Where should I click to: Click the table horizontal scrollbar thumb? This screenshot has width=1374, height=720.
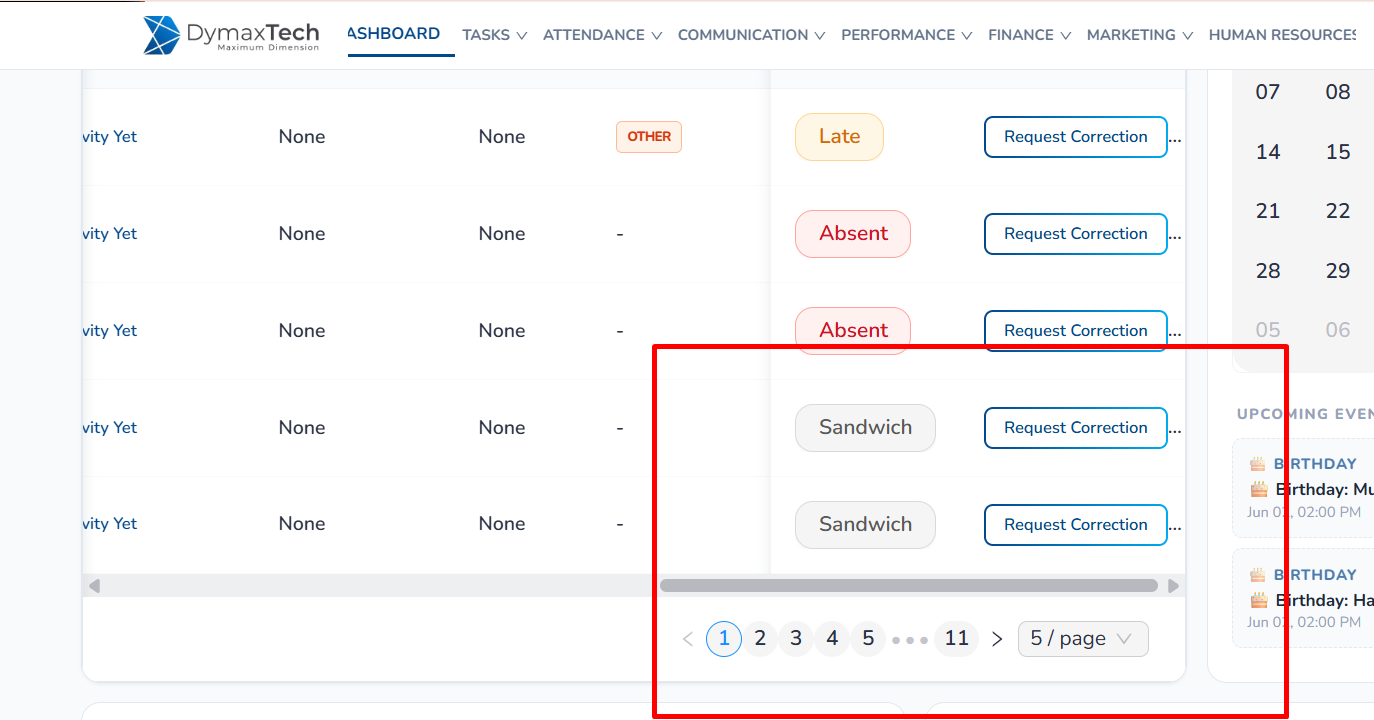pos(909,586)
